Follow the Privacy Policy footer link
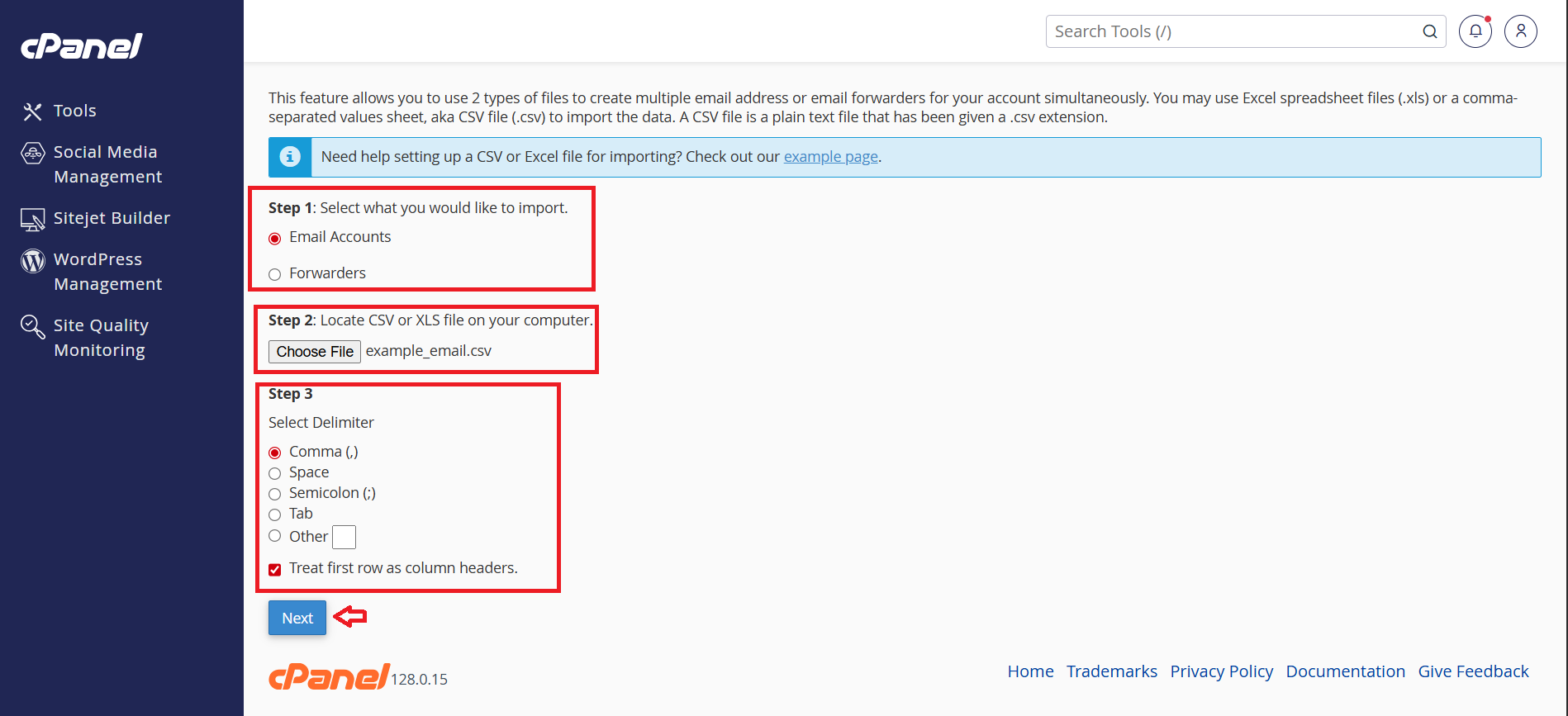This screenshot has width=1568, height=716. click(x=1221, y=671)
